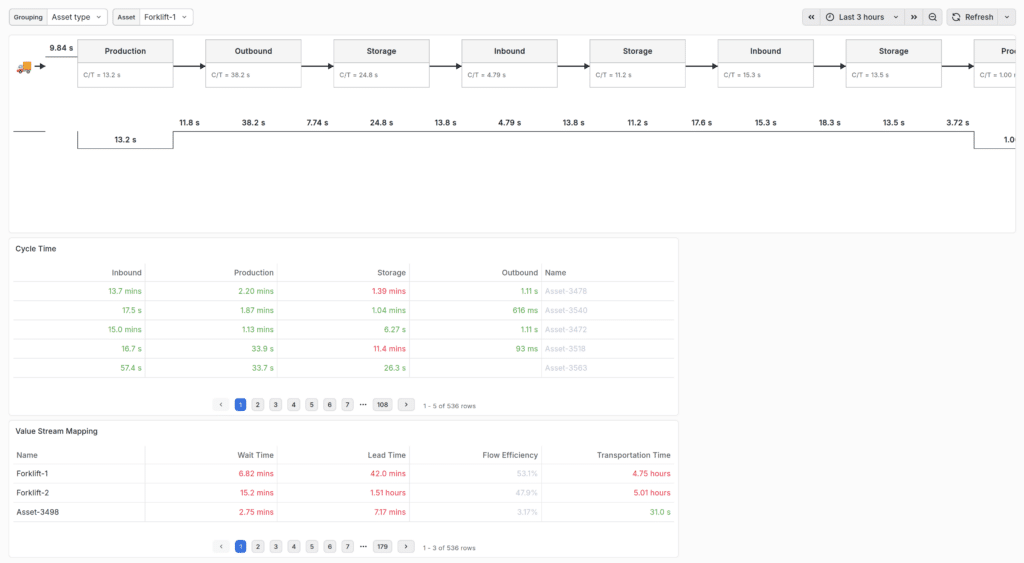The width and height of the screenshot is (1024, 563).
Task: Go to Cycle Time page 7
Action: click(347, 405)
